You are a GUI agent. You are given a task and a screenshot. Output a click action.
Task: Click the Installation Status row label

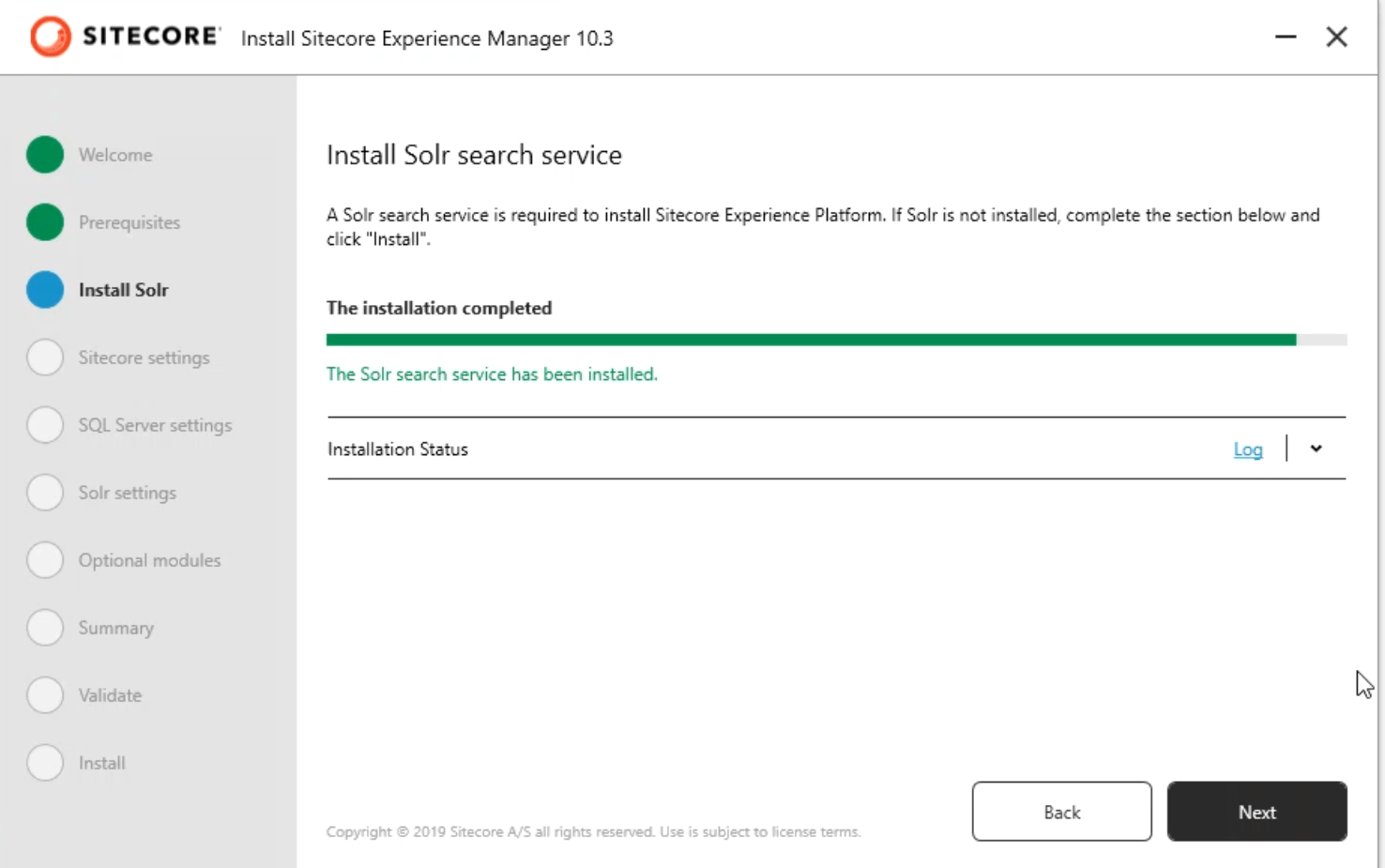pos(398,449)
